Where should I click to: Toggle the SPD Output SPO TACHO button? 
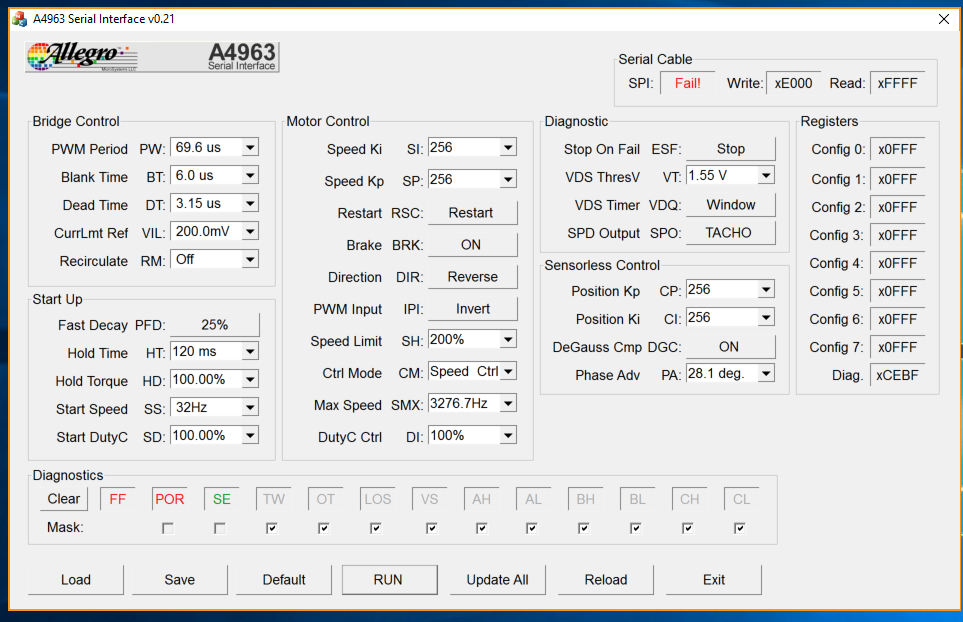point(731,233)
